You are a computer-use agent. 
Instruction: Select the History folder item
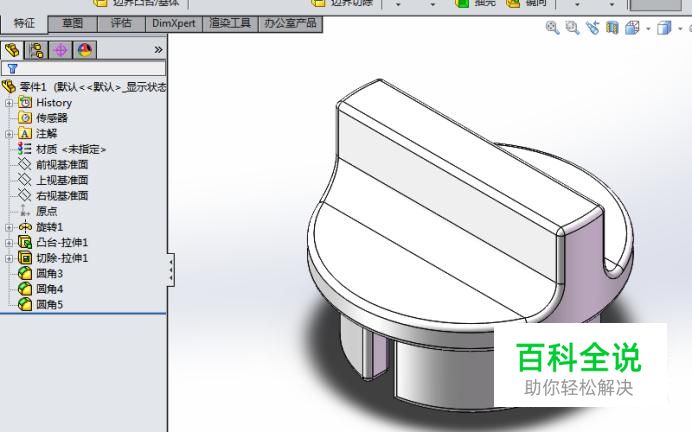click(x=45, y=103)
